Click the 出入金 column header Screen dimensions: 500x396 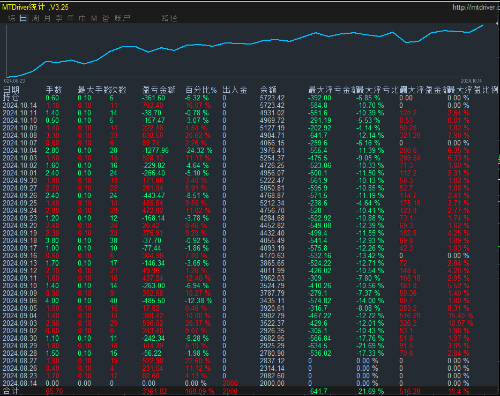tap(235, 90)
